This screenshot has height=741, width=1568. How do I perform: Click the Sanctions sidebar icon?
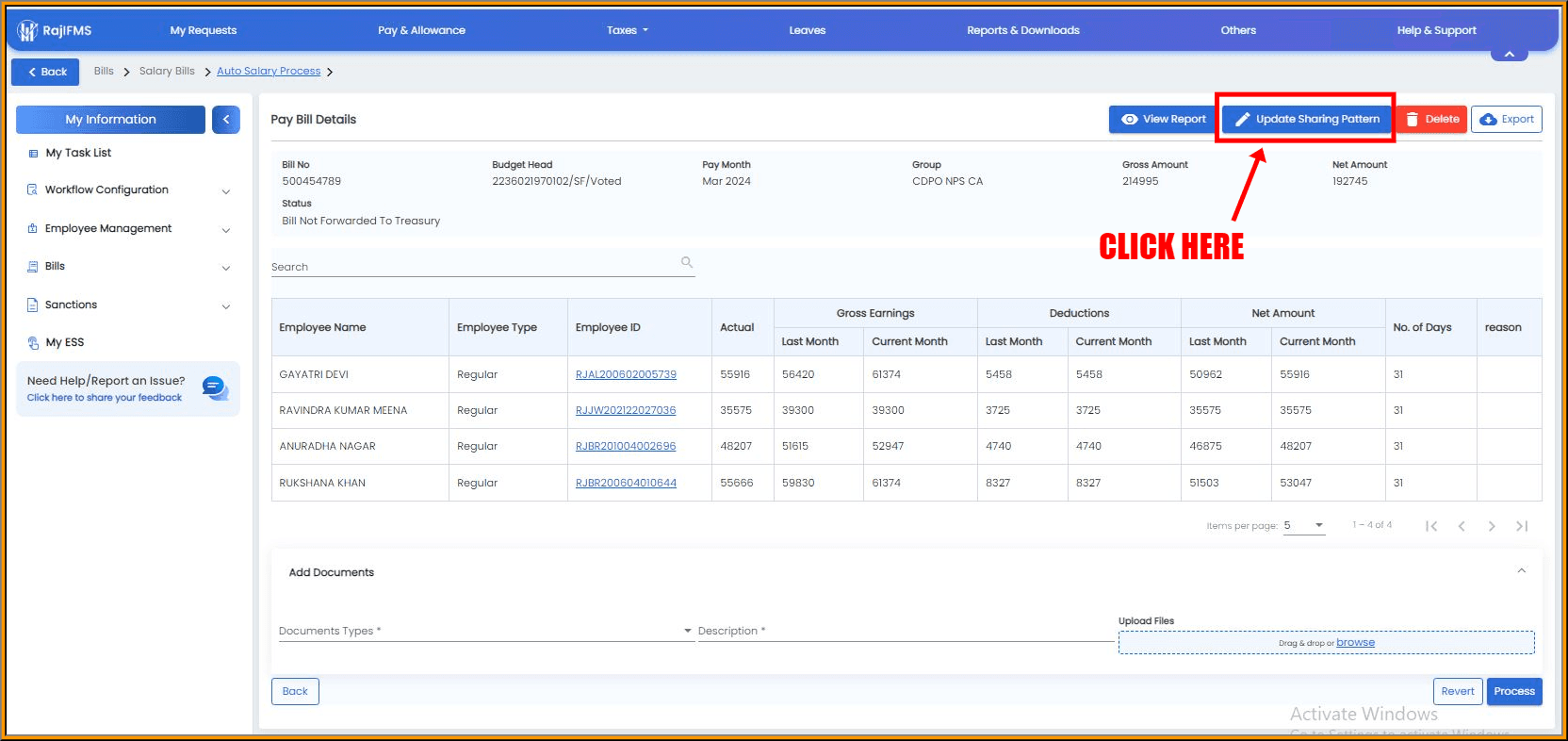click(33, 305)
